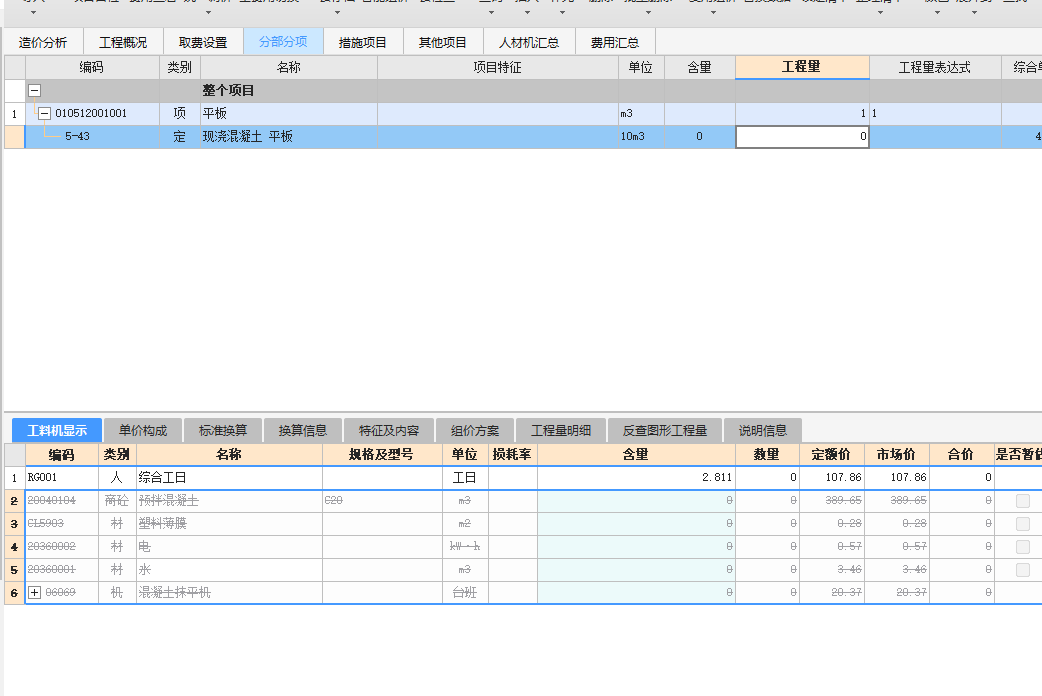Tick the 是否暂估 checkbox for 塑料薄膜
The image size is (1042, 696).
point(1023,524)
